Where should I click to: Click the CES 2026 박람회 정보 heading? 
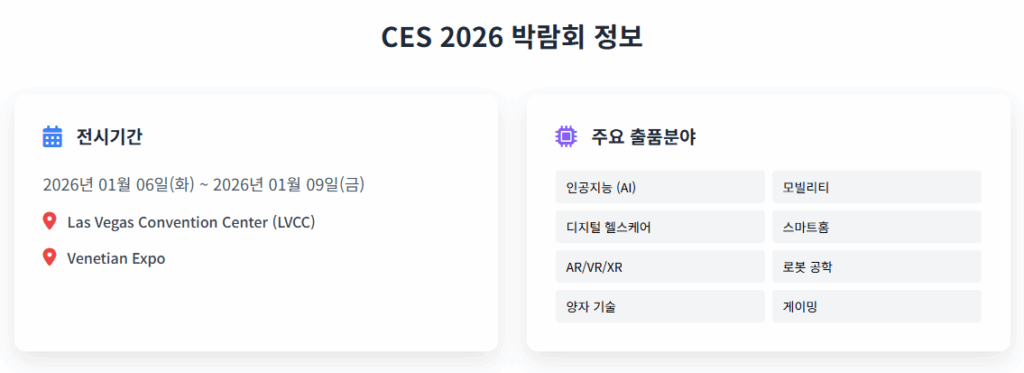[512, 38]
